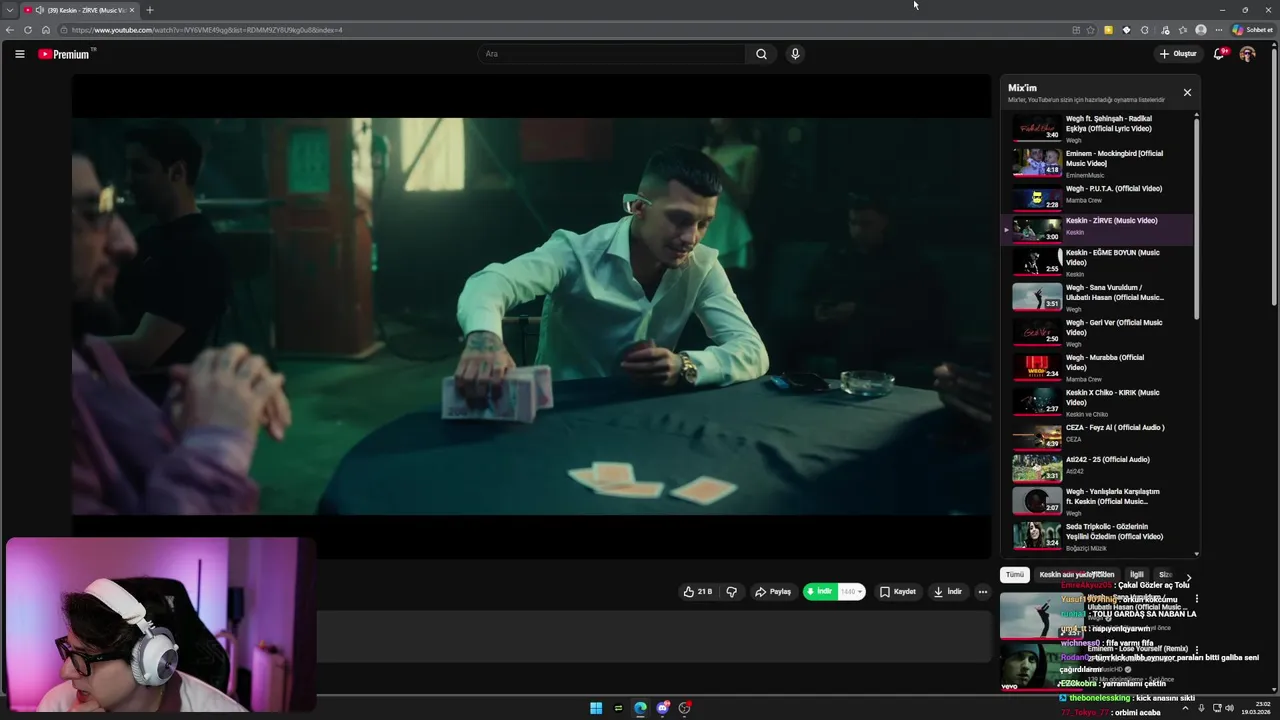Click the playlist panel scrollbar

click(1196, 217)
